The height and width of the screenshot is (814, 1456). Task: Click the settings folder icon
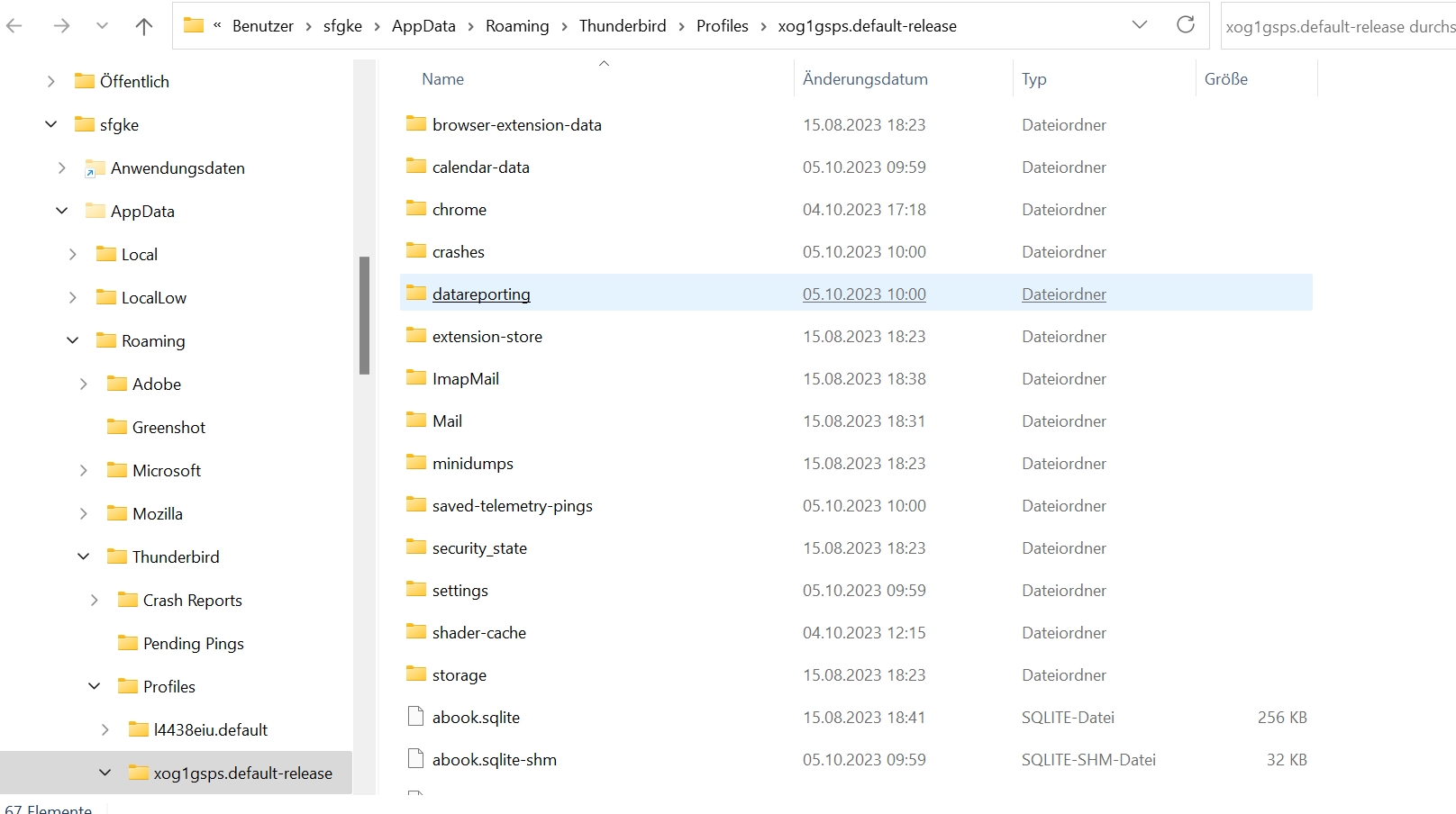click(416, 589)
